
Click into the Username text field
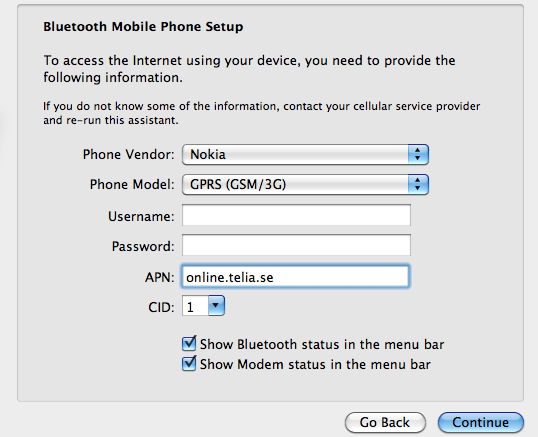pyautogui.click(x=296, y=215)
